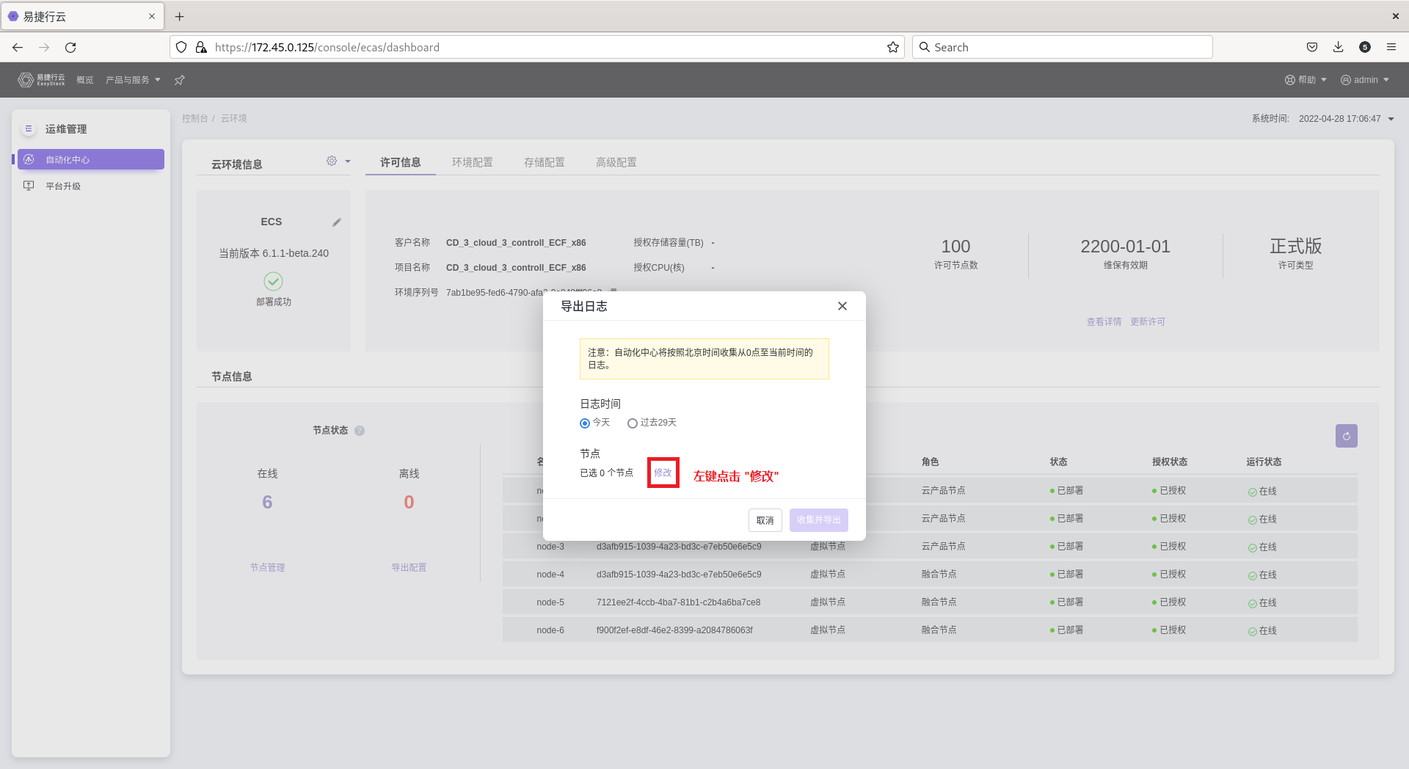Collapse the sidebar using the menu icon

28,129
